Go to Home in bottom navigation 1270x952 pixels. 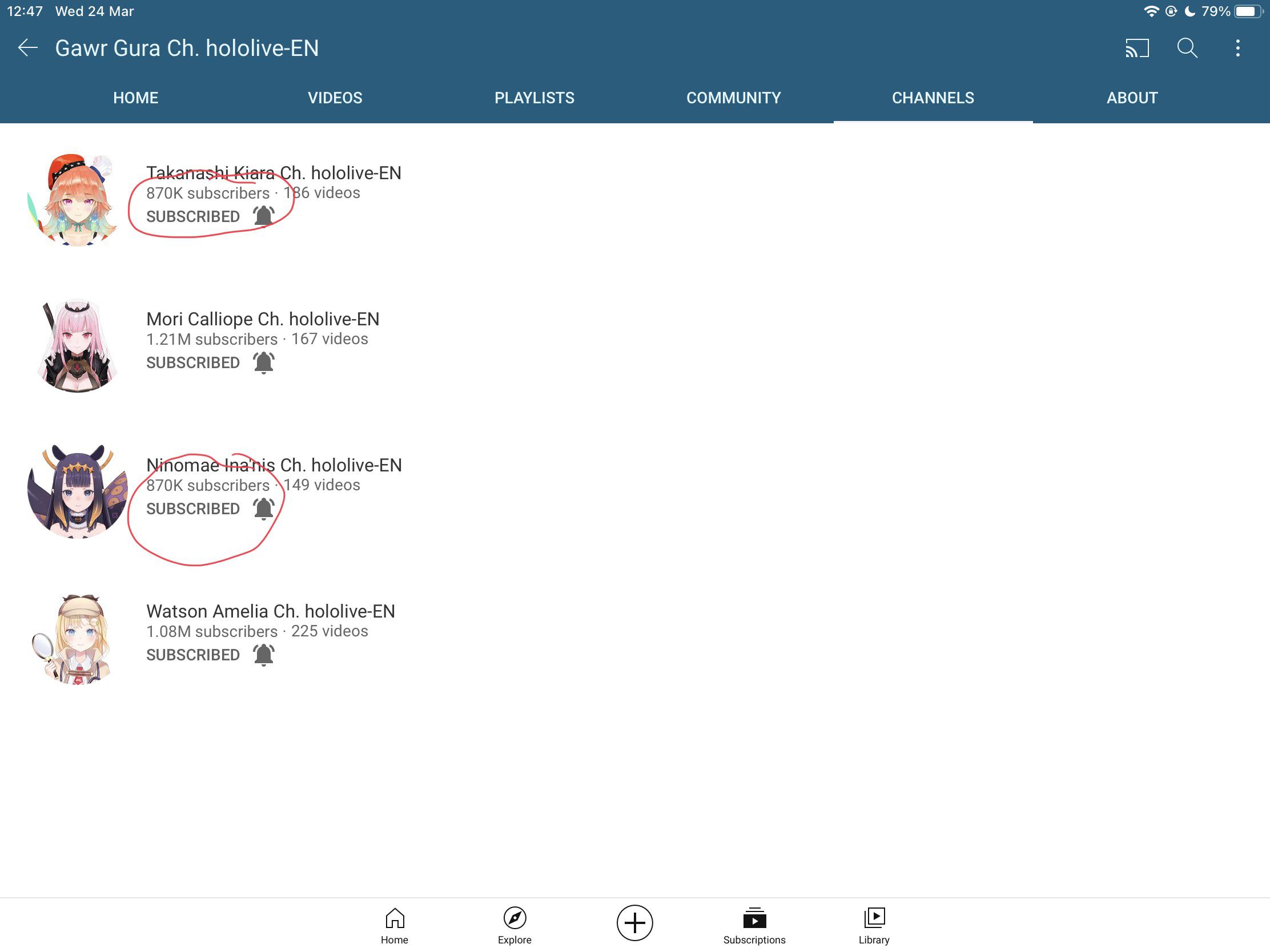pos(395,925)
